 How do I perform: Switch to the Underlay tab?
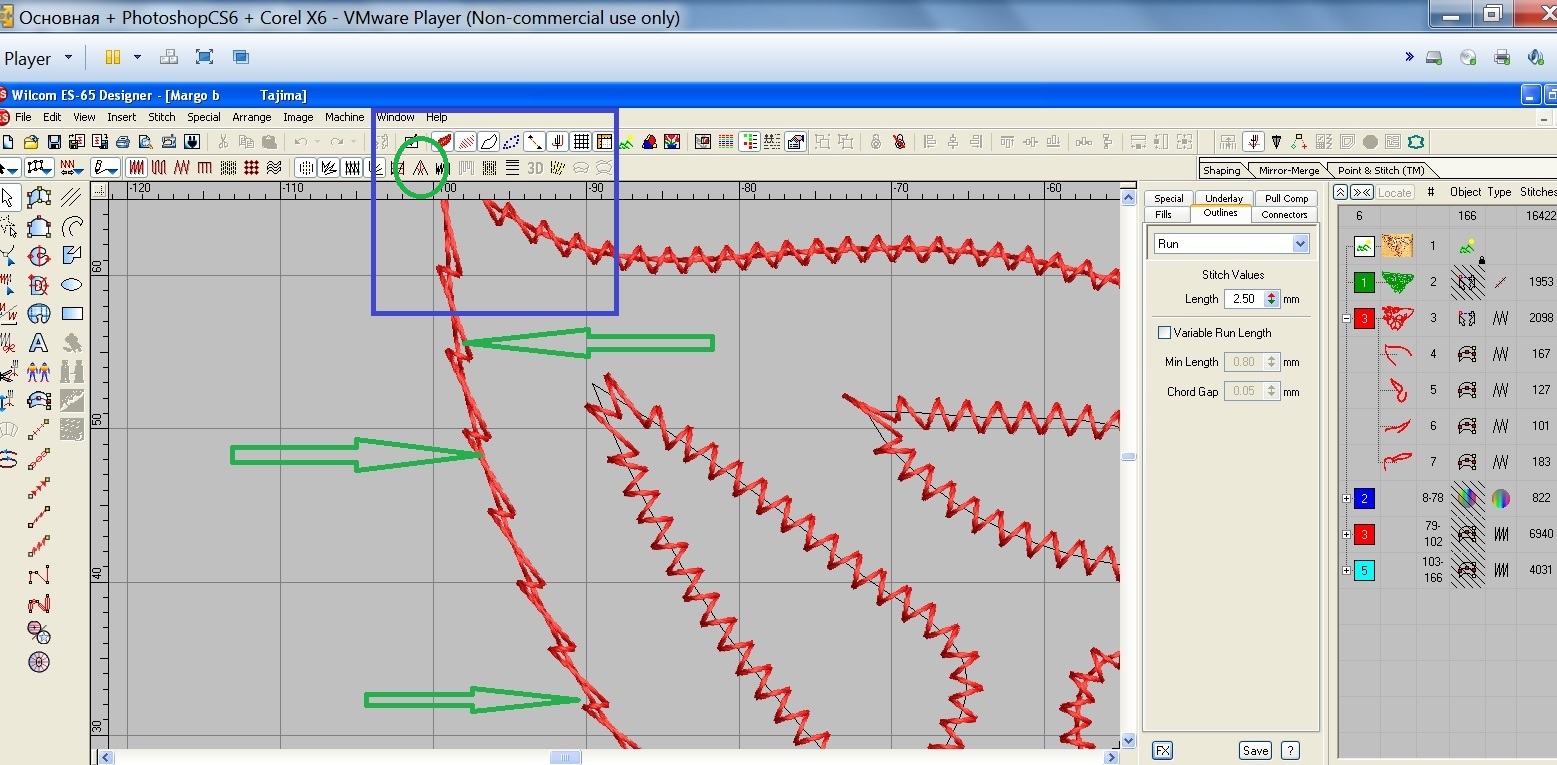tap(1224, 198)
